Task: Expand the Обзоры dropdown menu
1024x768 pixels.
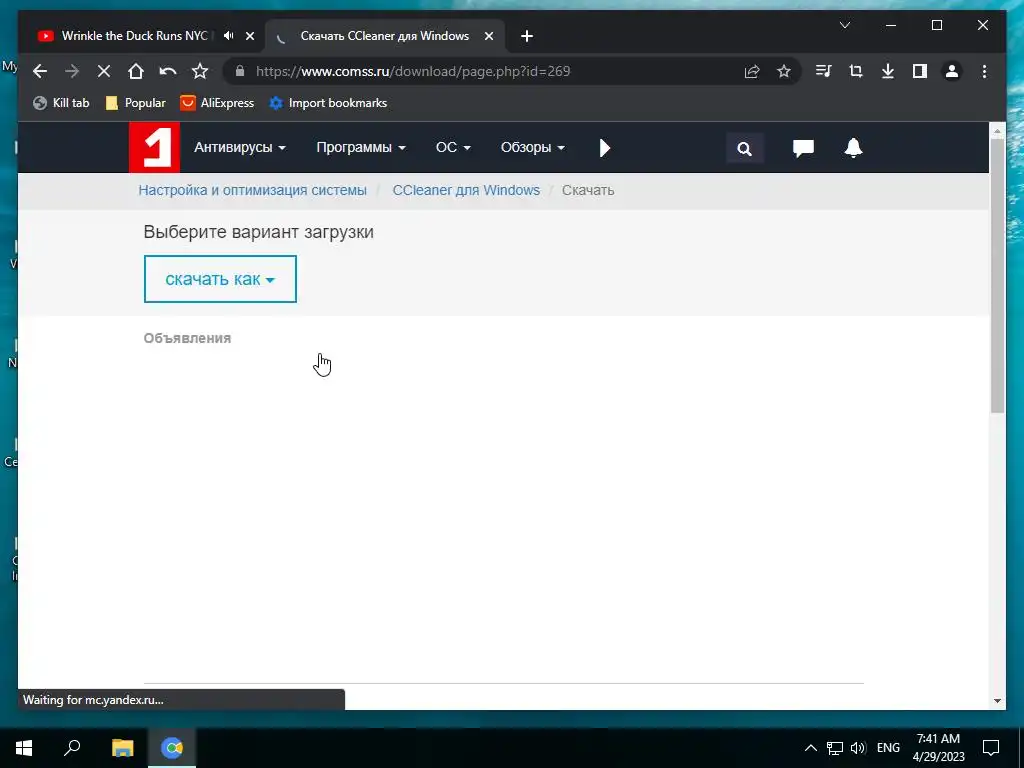Action: (x=532, y=148)
